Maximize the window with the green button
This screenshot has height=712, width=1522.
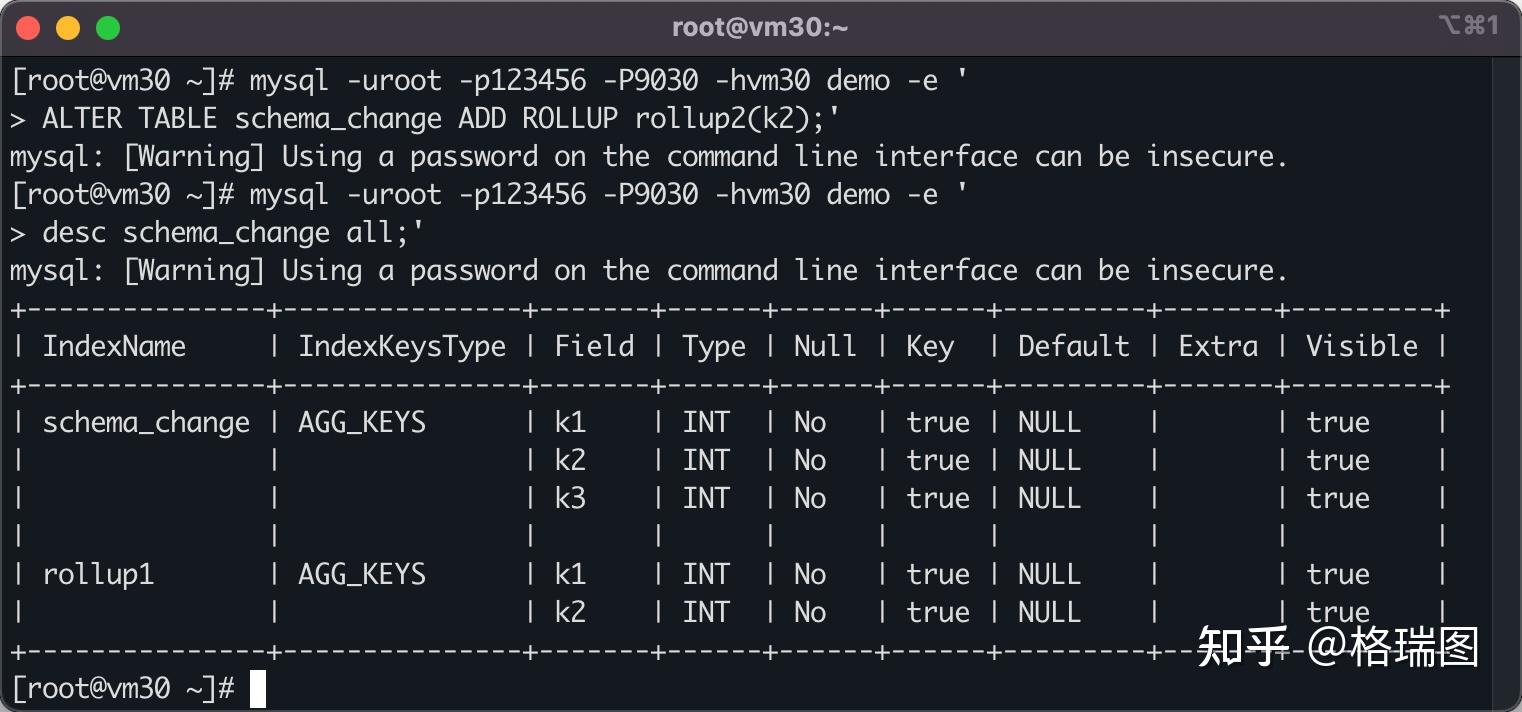coord(108,28)
